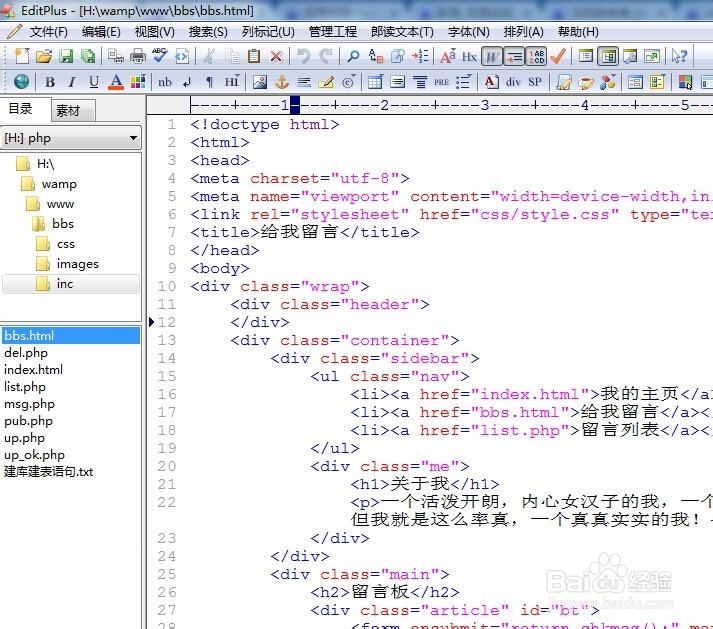Screen dimensions: 713x629
Task: Open the Hi heading dropdown
Action: coord(231,82)
